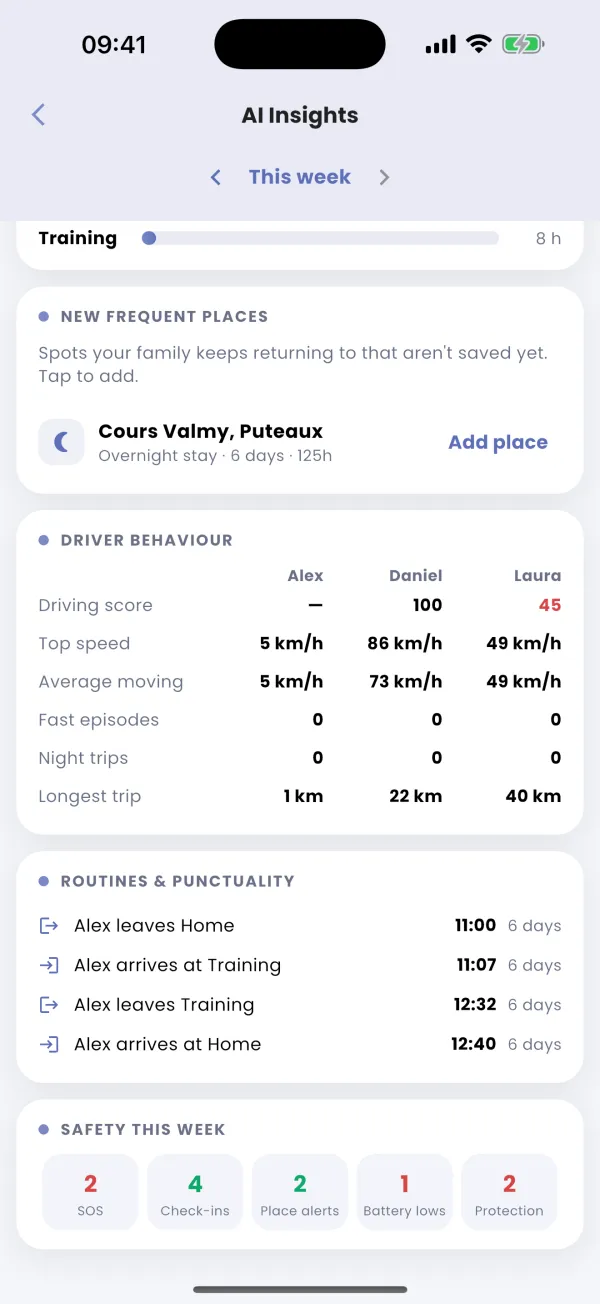The image size is (600, 1304).
Task: Select Laura's driving score of 45
Action: point(549,605)
